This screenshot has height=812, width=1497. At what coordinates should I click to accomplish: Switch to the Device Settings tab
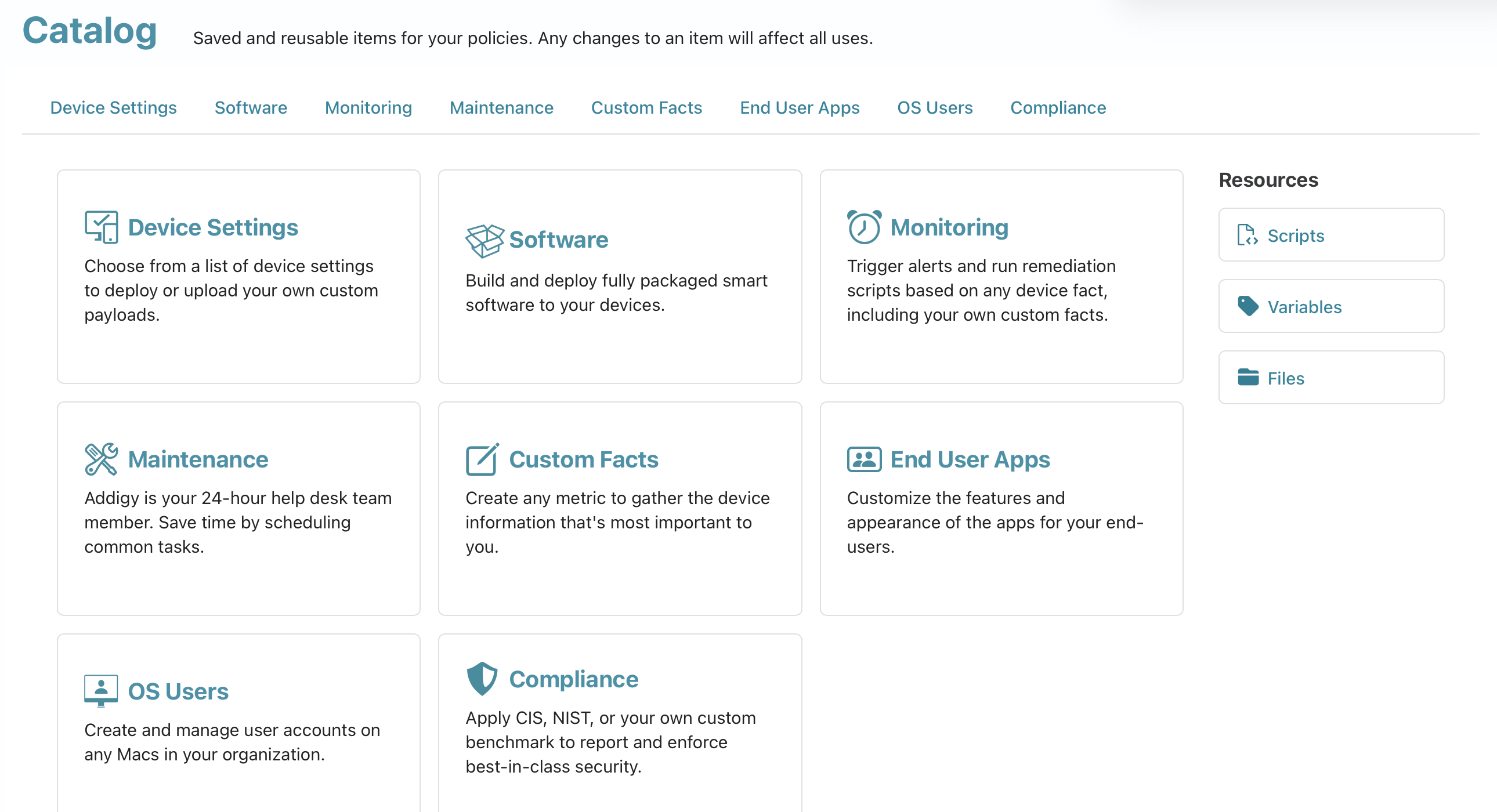click(113, 107)
